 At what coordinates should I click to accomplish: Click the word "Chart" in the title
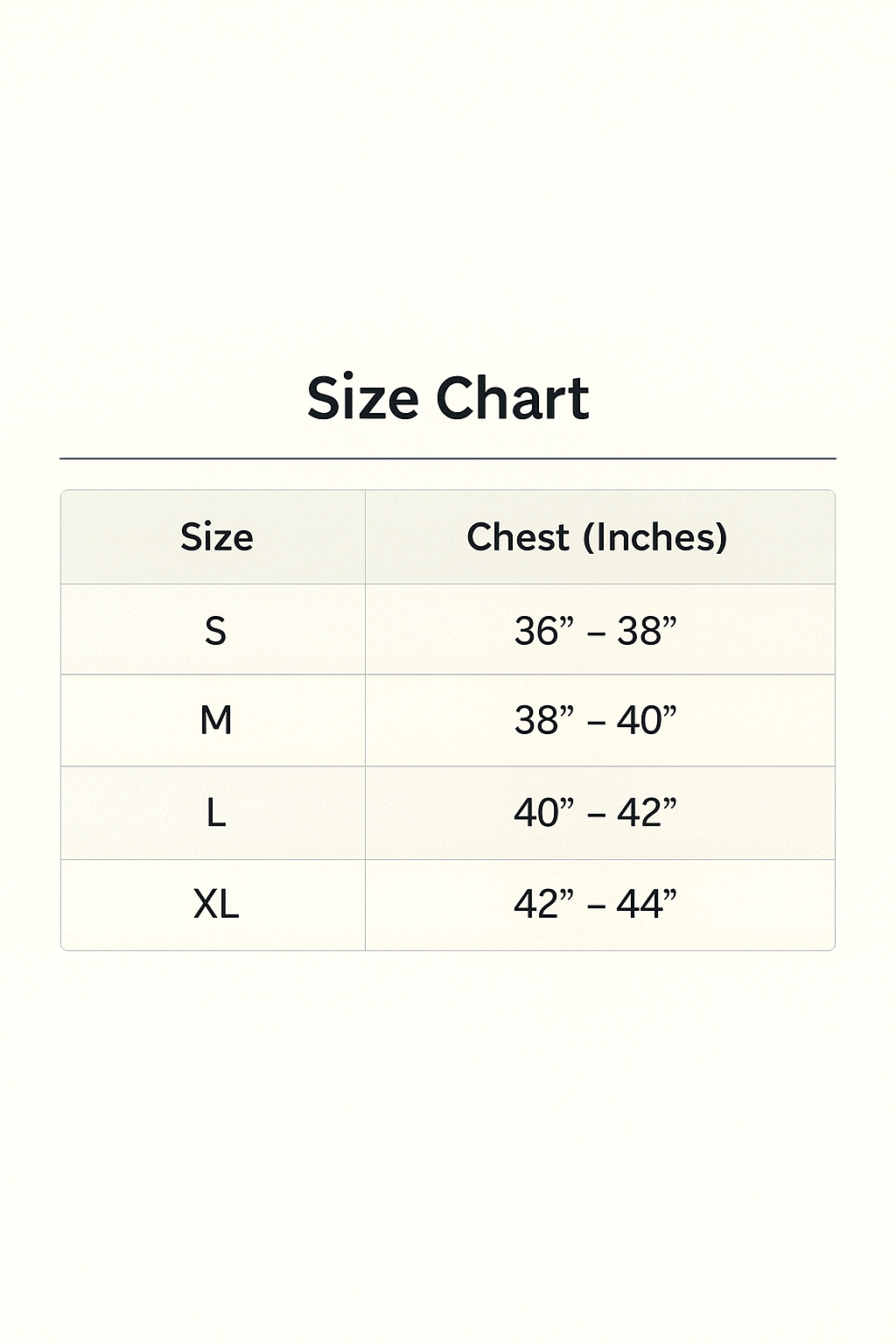click(x=513, y=399)
